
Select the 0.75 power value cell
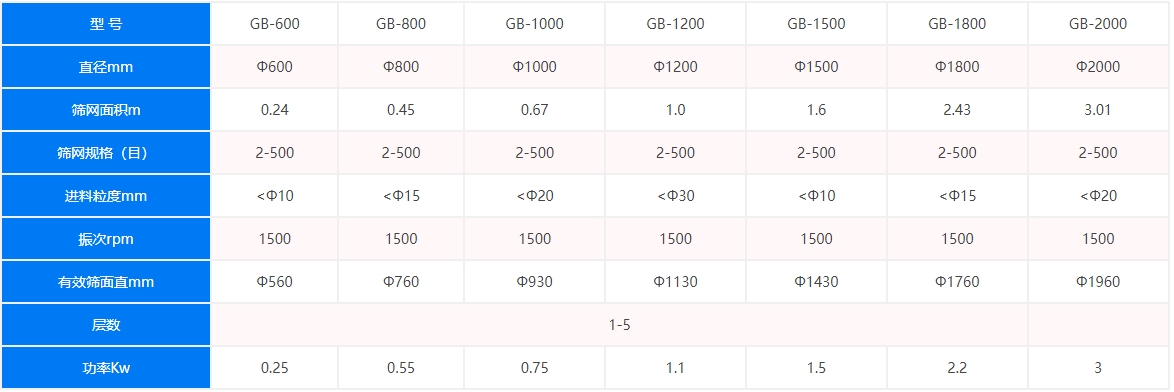click(x=535, y=368)
